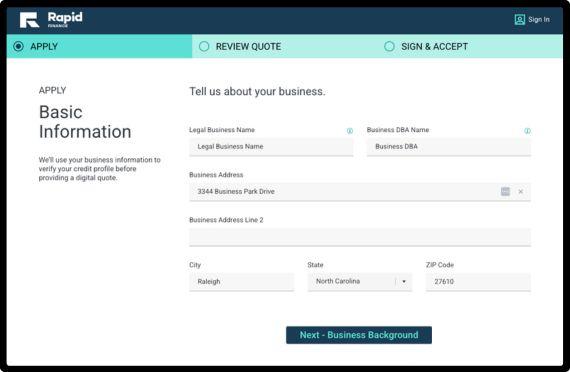This screenshot has width=570, height=372.
Task: Switch to the APPLY step tab
Action: [99, 47]
